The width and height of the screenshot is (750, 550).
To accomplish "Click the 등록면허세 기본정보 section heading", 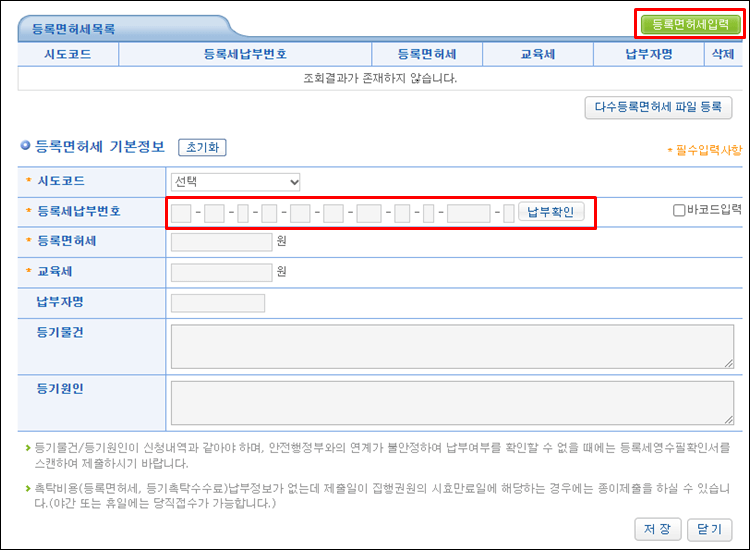I will tap(100, 146).
